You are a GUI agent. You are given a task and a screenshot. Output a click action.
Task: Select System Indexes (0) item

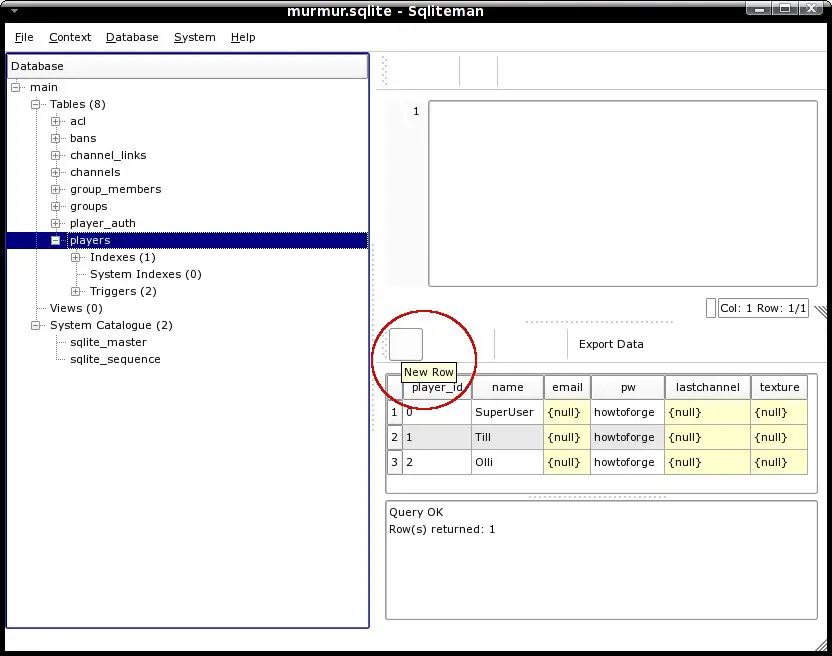pyautogui.click(x=146, y=274)
